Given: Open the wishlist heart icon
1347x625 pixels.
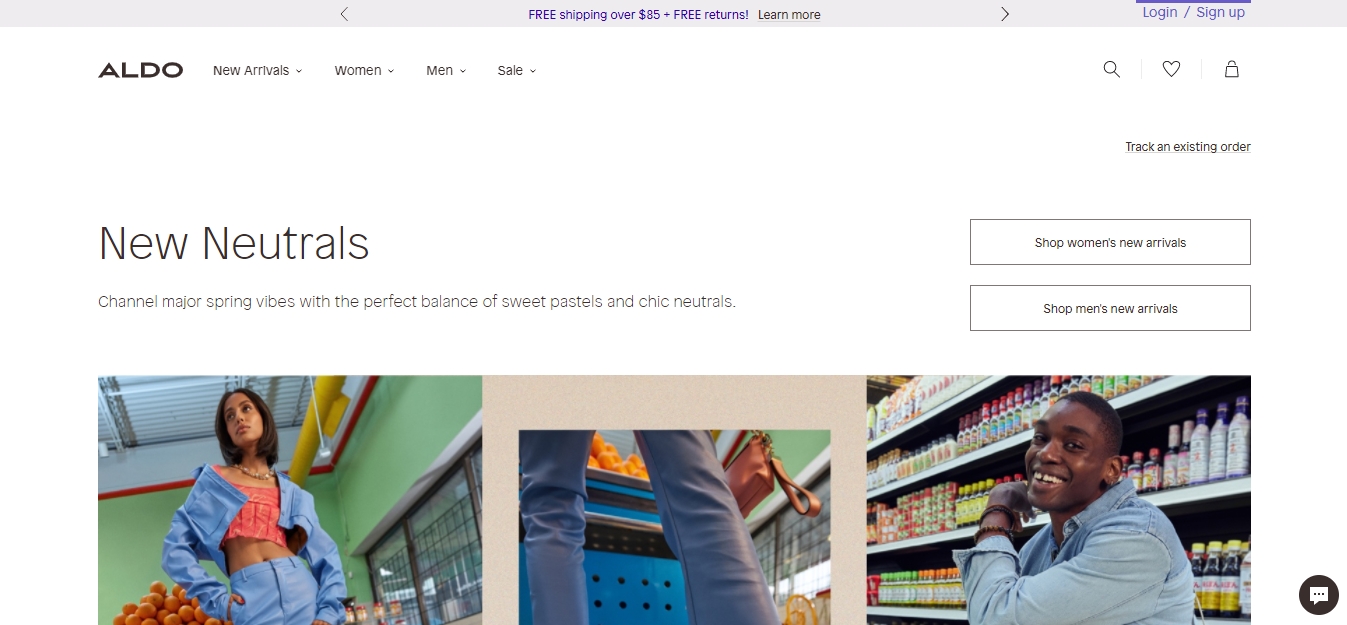Looking at the screenshot, I should [x=1171, y=69].
